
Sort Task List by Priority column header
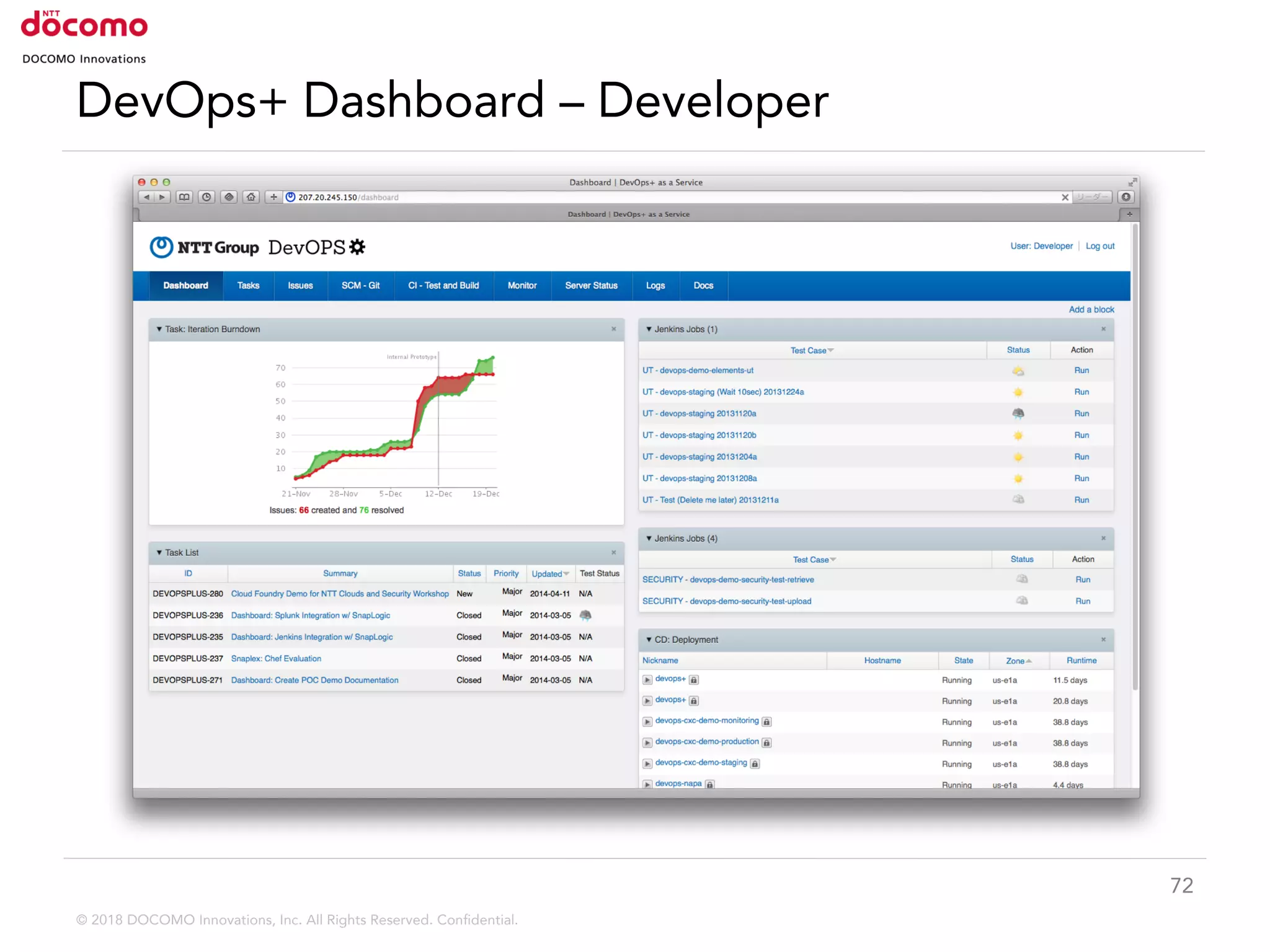coord(506,574)
